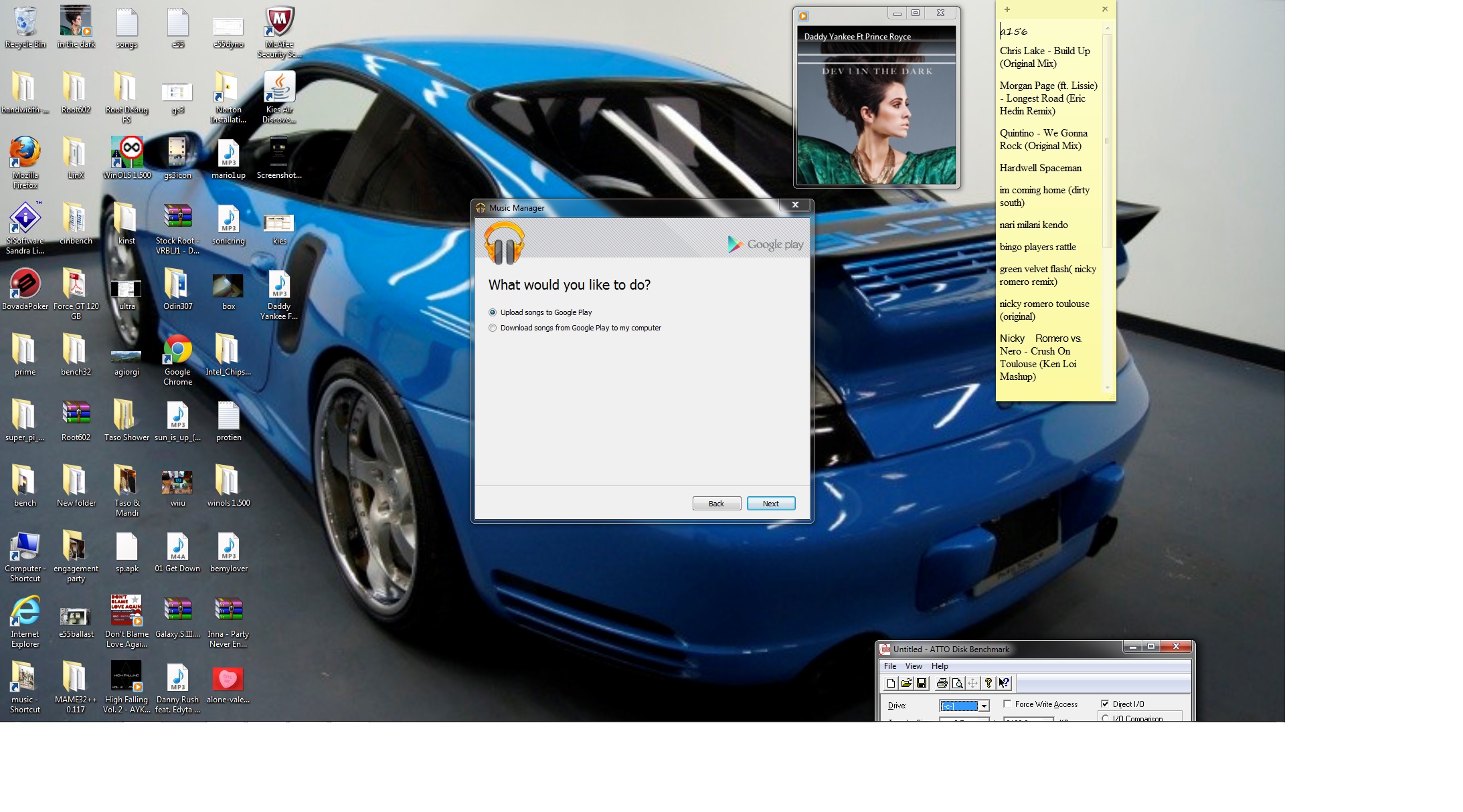Viewport: 1463px width, 812px height.
Task: Click the New file icon in ATTO toolbar
Action: (x=891, y=683)
